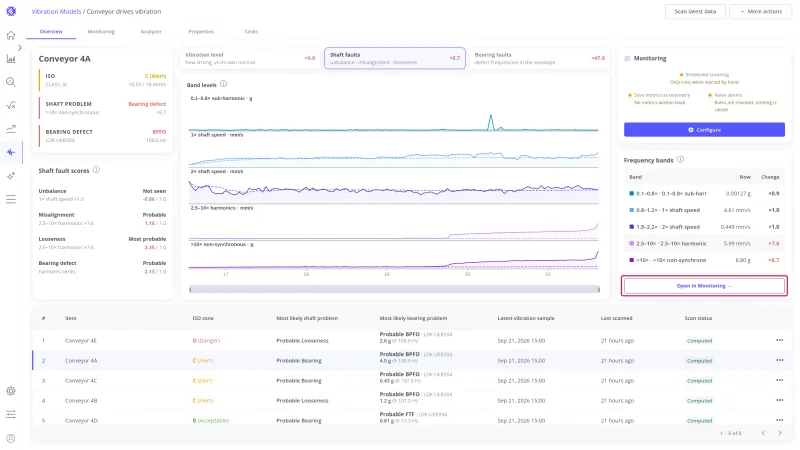Switch to the Properties tab
800x450 pixels.
[x=201, y=32]
